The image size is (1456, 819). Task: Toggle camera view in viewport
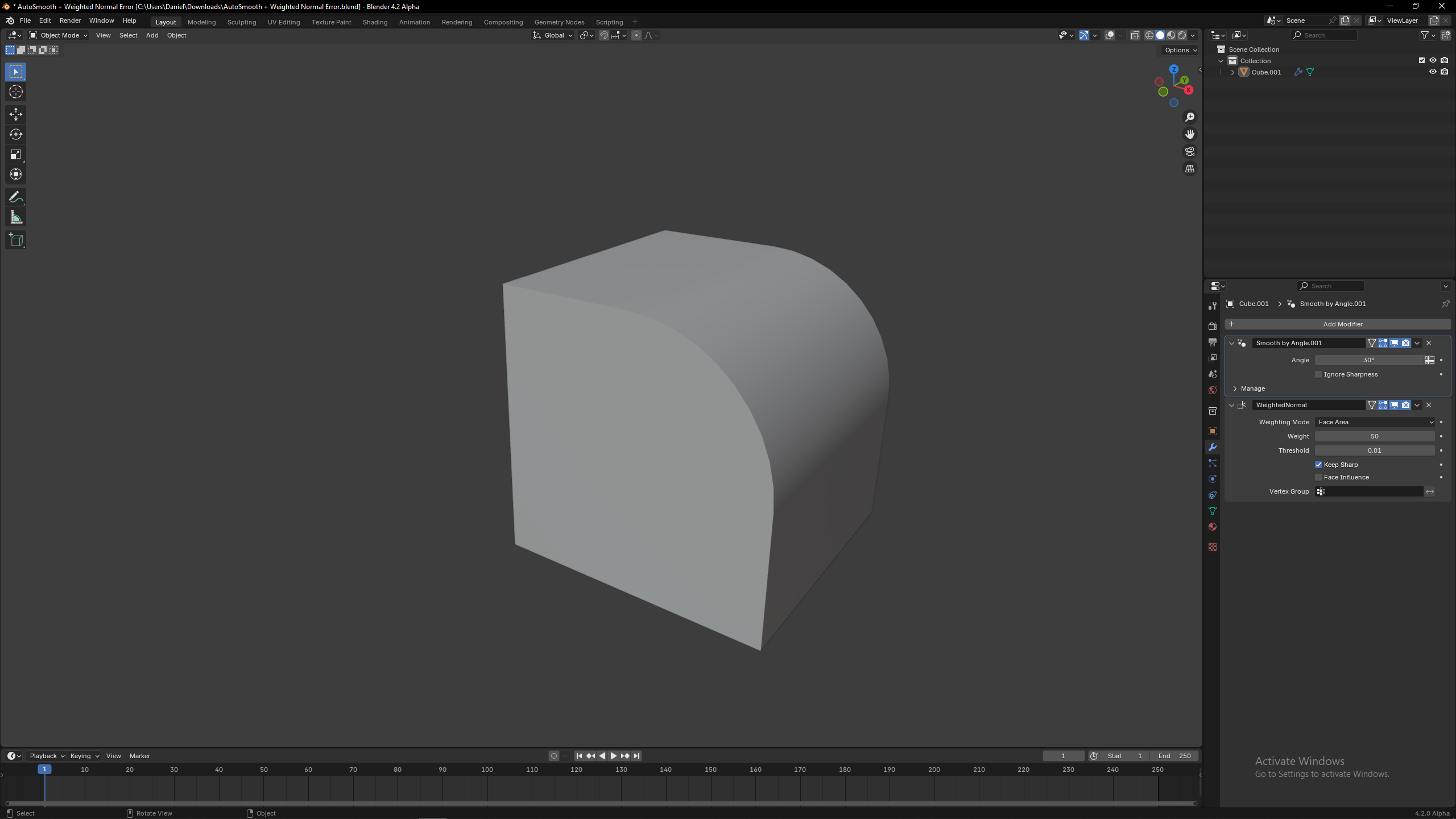(1189, 151)
